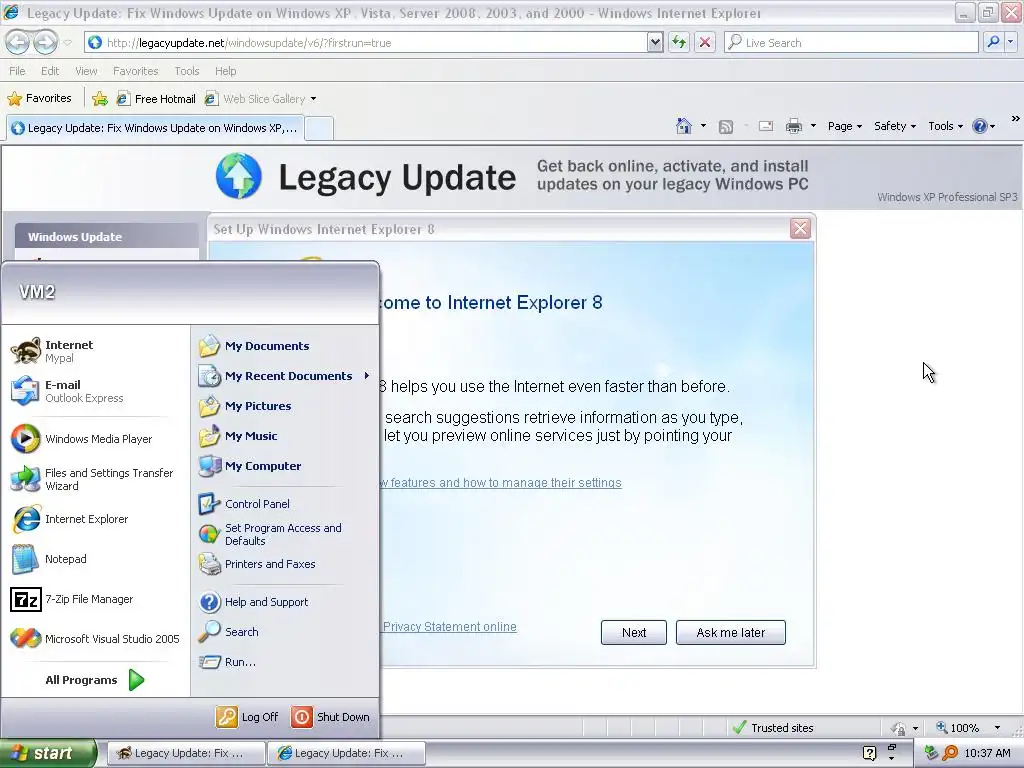The image size is (1024, 768).
Task: Open a new blank tab
Action: tap(319, 128)
